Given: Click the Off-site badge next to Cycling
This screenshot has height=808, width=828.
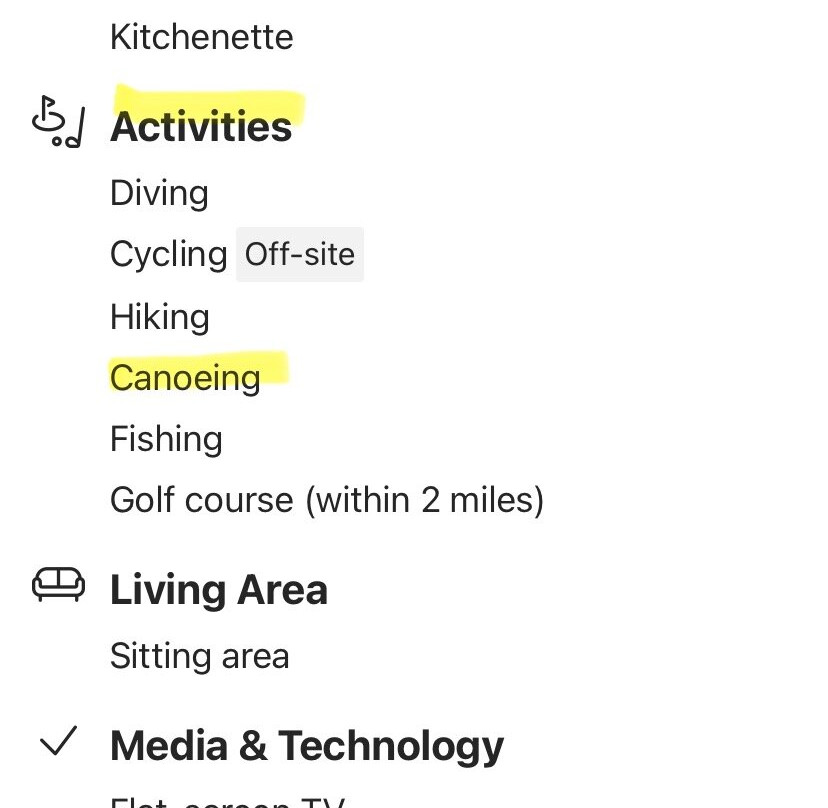Looking at the screenshot, I should tap(300, 254).
